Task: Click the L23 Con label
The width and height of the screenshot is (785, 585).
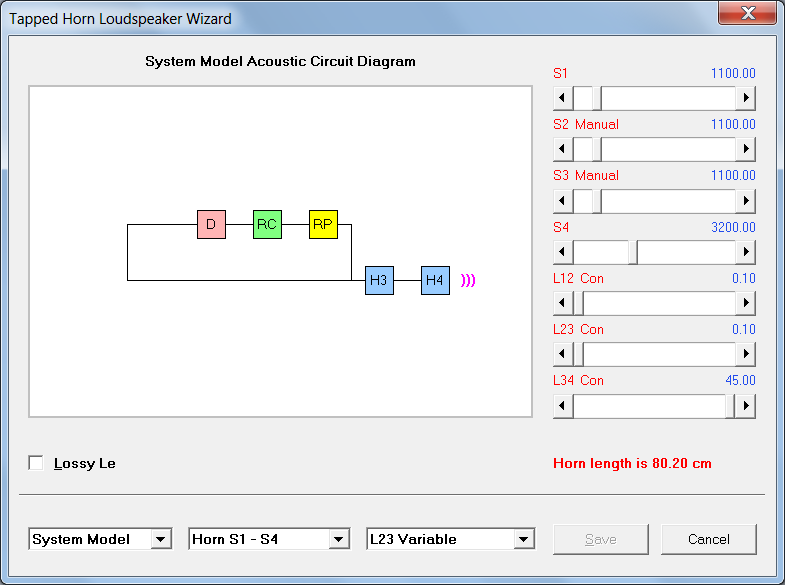Action: (578, 329)
